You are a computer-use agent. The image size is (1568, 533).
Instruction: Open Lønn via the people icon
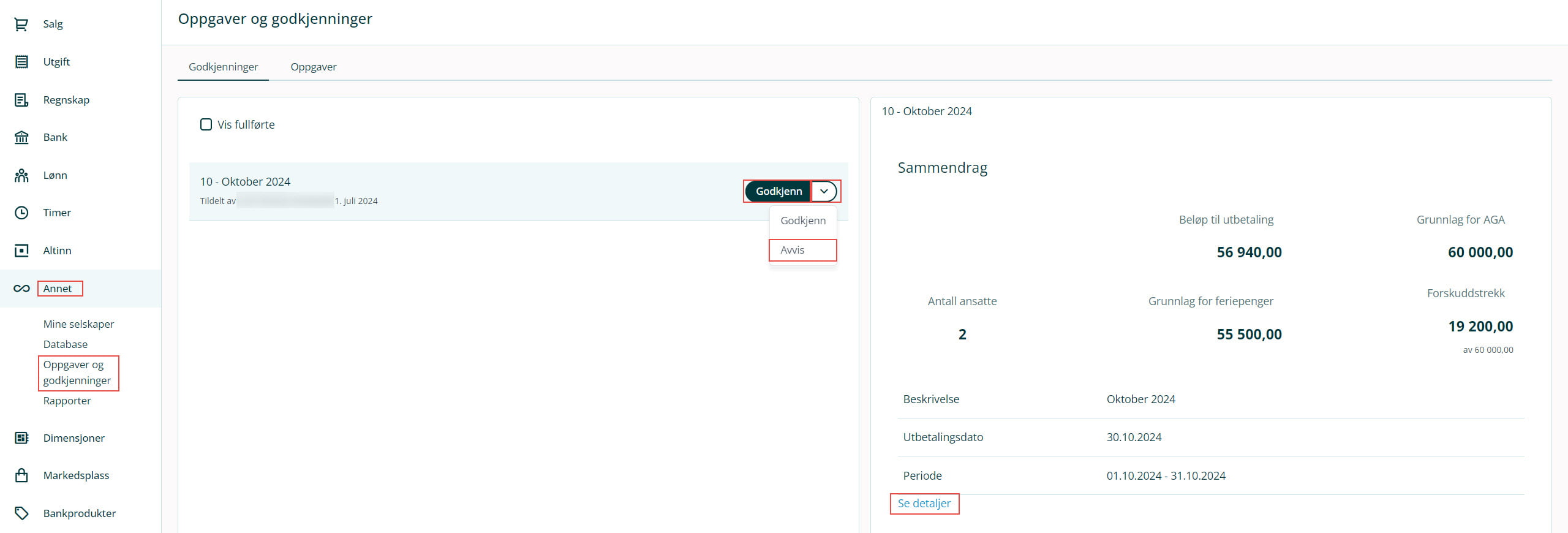tap(21, 176)
